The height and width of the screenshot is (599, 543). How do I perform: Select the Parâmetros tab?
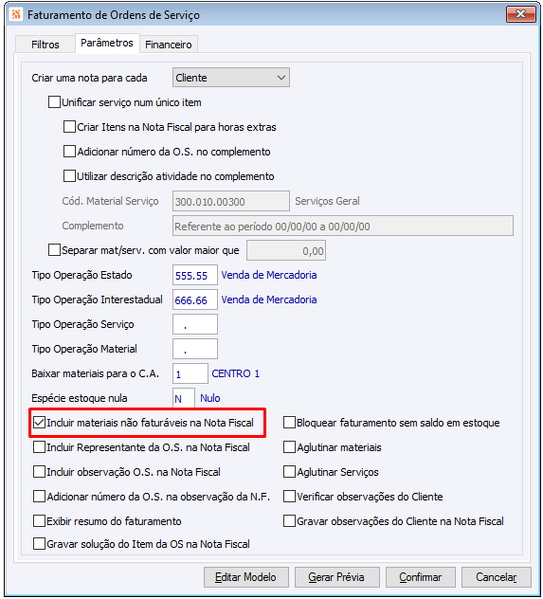107,43
